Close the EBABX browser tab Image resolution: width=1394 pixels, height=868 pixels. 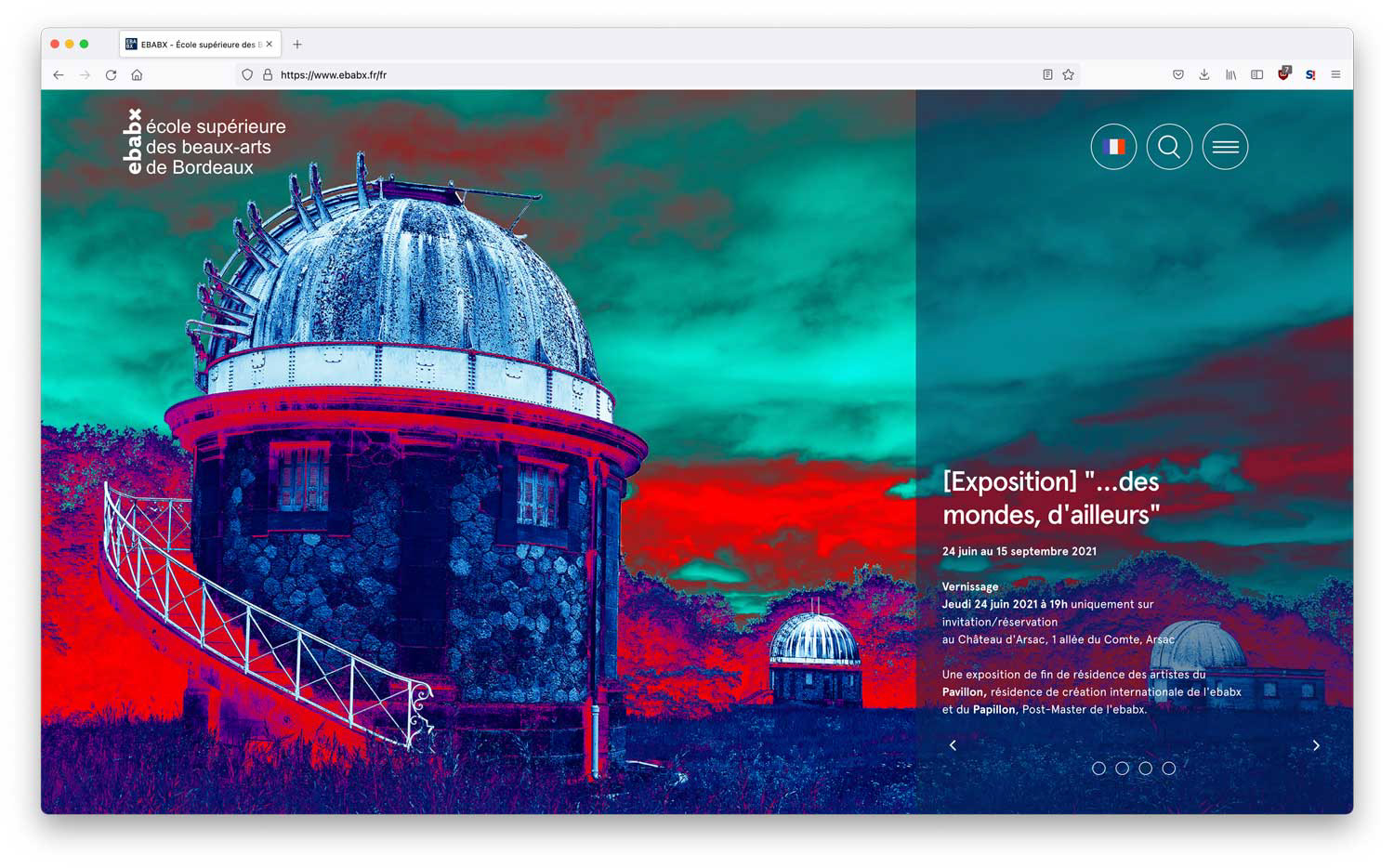tap(270, 44)
